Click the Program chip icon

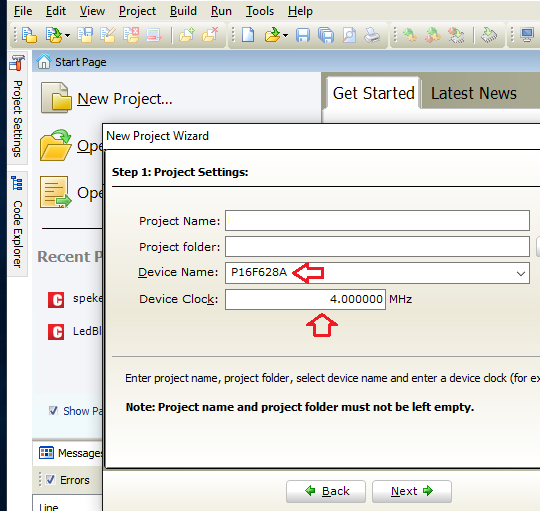coord(489,35)
